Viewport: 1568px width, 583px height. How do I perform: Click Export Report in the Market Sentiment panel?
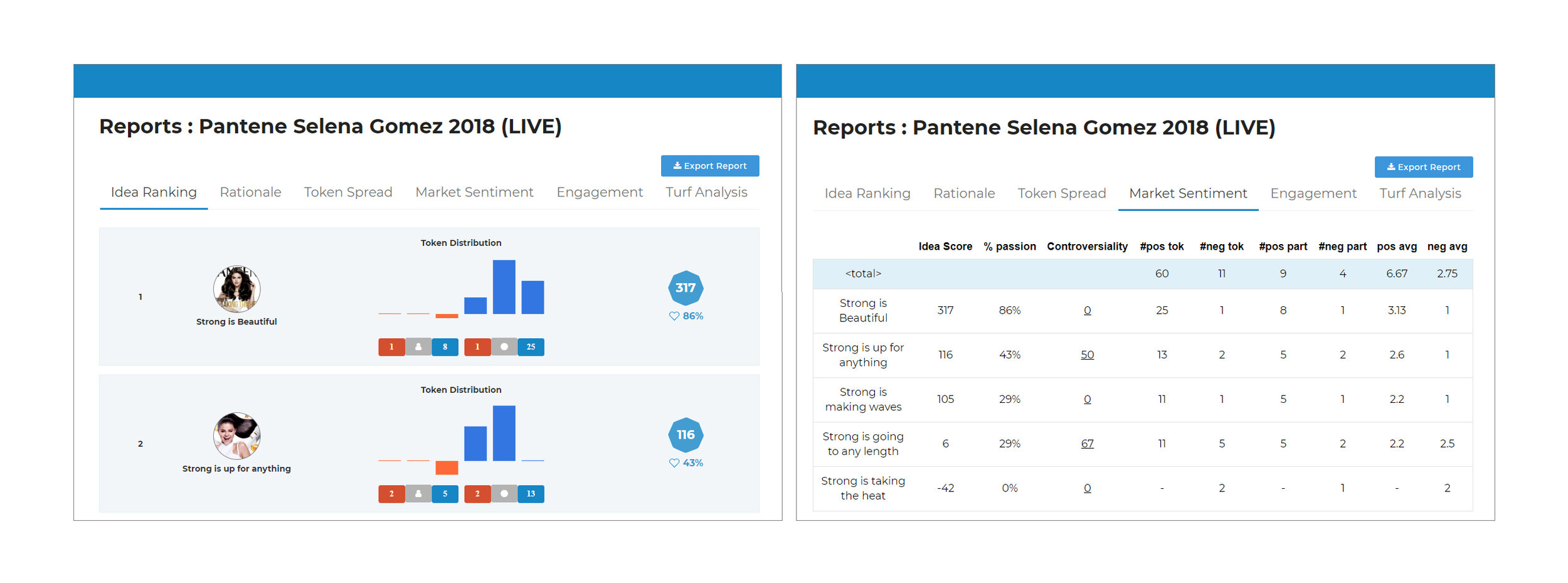[x=1424, y=167]
